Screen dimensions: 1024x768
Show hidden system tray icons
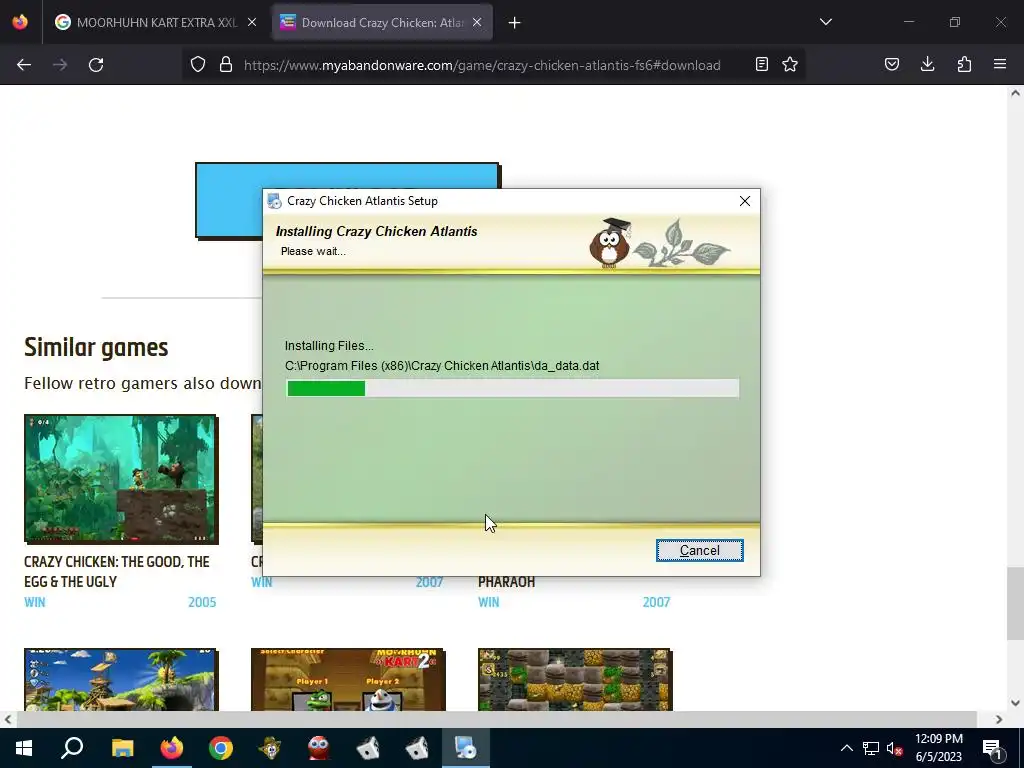click(846, 748)
